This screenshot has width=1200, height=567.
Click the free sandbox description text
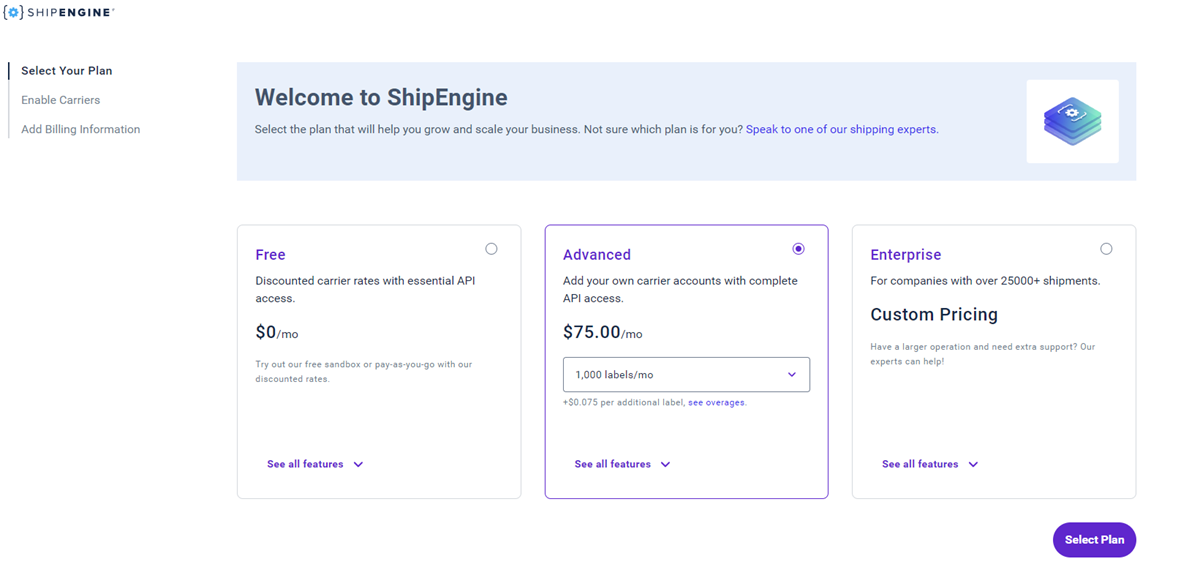[x=364, y=371]
